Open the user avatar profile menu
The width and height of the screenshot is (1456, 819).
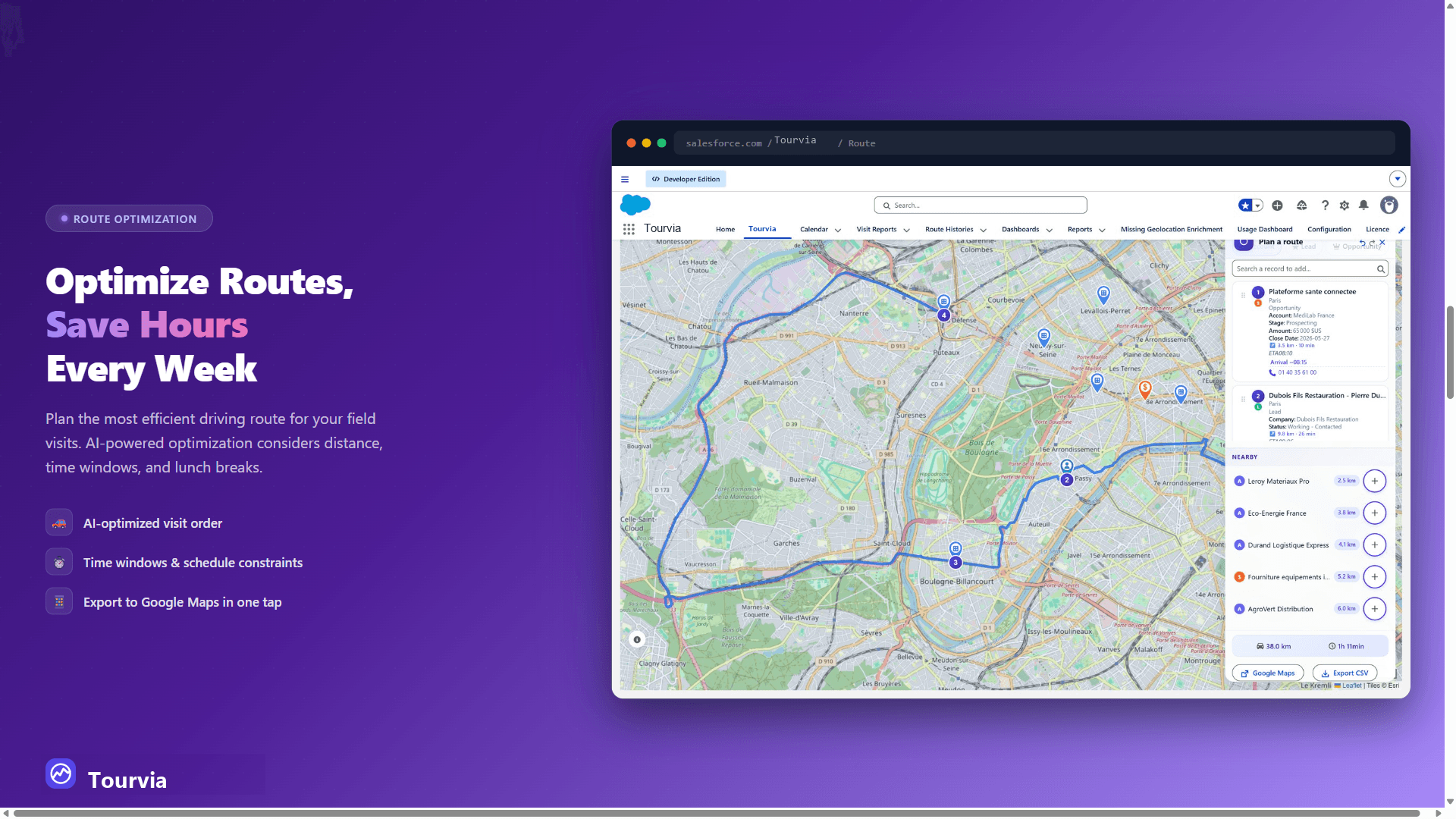tap(1389, 206)
